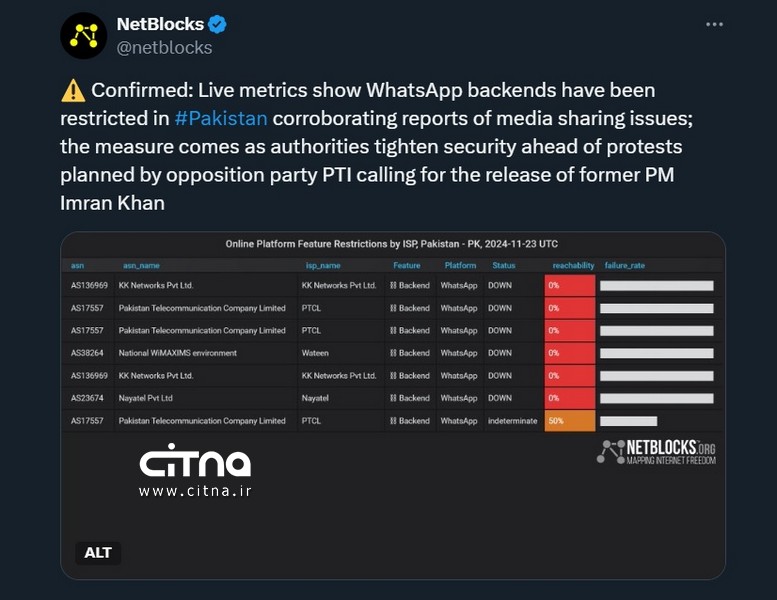The image size is (777, 600).
Task: Select the reachability column header
Action: [x=573, y=266]
